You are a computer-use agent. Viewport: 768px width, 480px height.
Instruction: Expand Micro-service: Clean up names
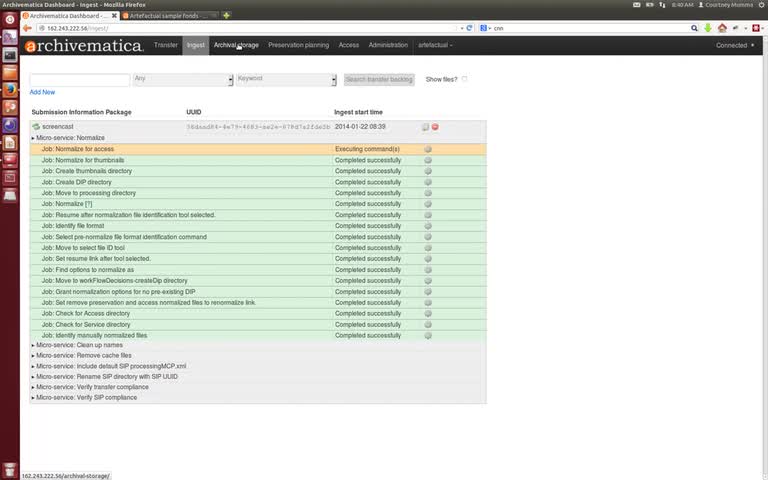tap(77, 345)
